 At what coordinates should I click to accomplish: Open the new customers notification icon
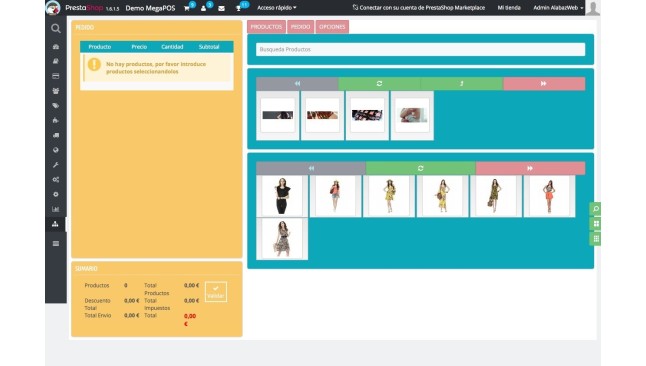(204, 8)
